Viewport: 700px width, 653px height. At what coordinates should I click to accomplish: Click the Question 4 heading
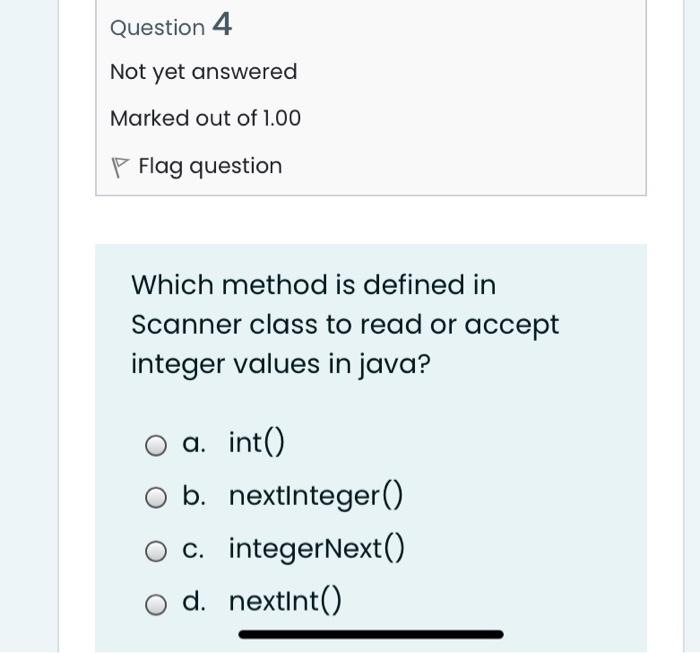(170, 26)
